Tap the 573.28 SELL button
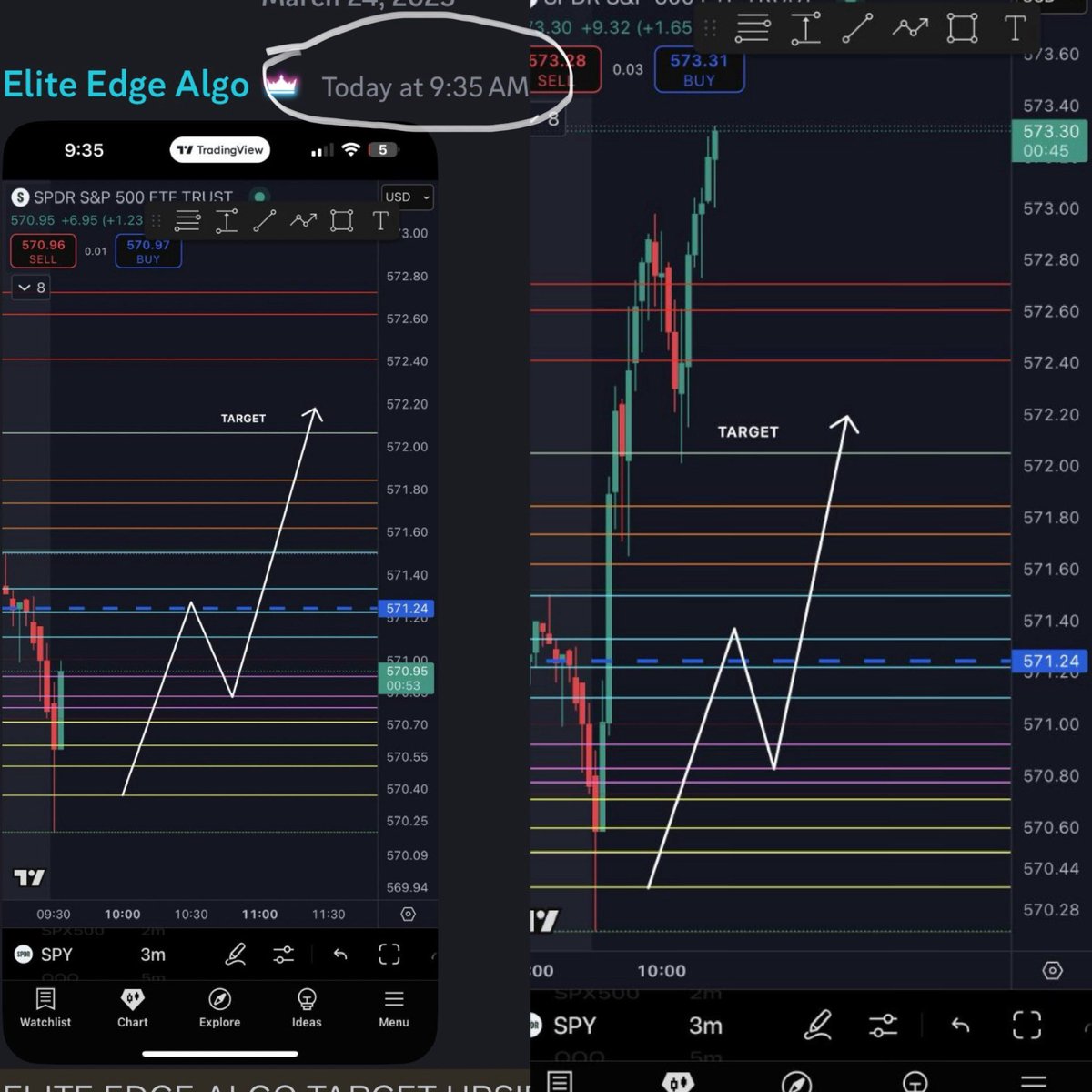Viewport: 1092px width, 1092px height. pyautogui.click(x=564, y=69)
